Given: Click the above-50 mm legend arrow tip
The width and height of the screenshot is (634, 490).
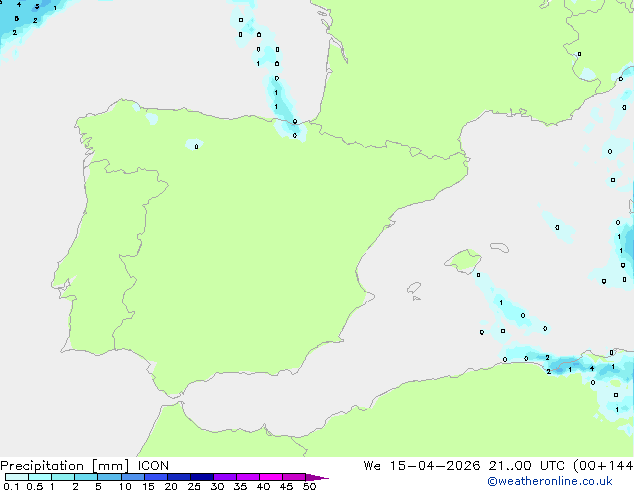Looking at the screenshot, I should pos(317,477).
